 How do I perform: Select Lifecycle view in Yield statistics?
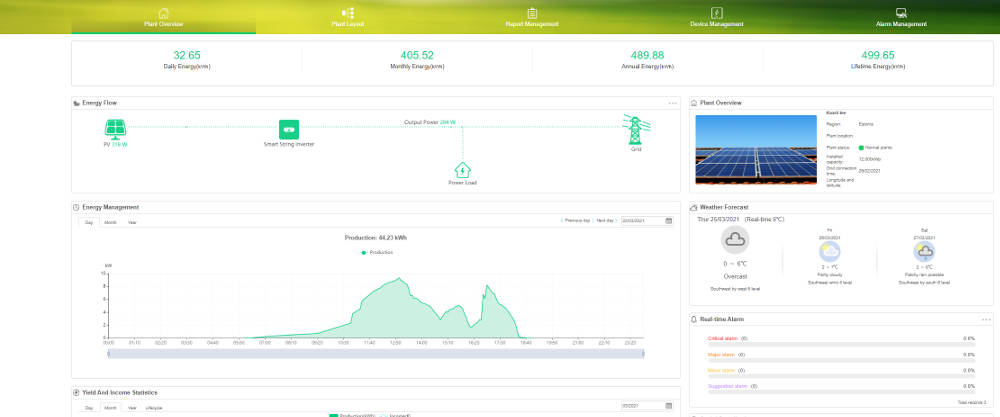click(x=155, y=408)
